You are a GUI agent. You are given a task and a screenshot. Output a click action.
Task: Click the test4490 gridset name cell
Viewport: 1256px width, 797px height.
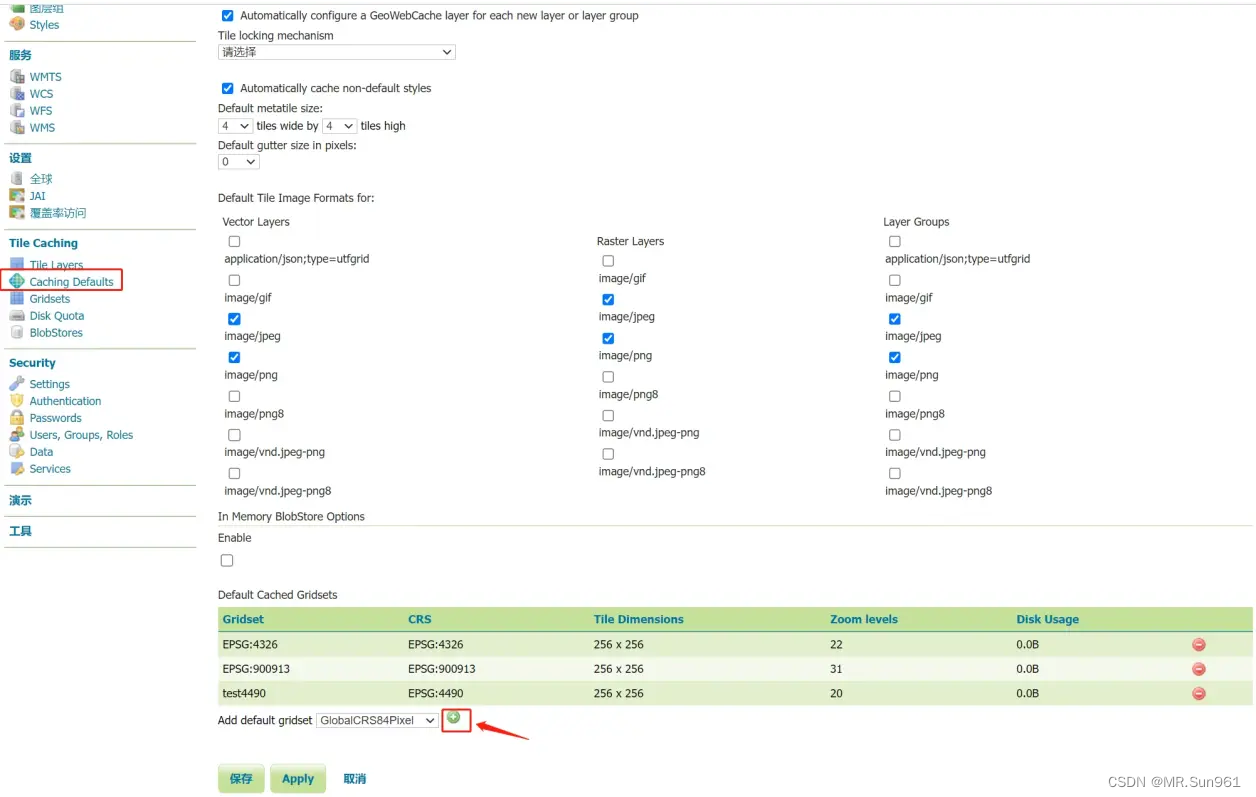pyautogui.click(x=244, y=693)
